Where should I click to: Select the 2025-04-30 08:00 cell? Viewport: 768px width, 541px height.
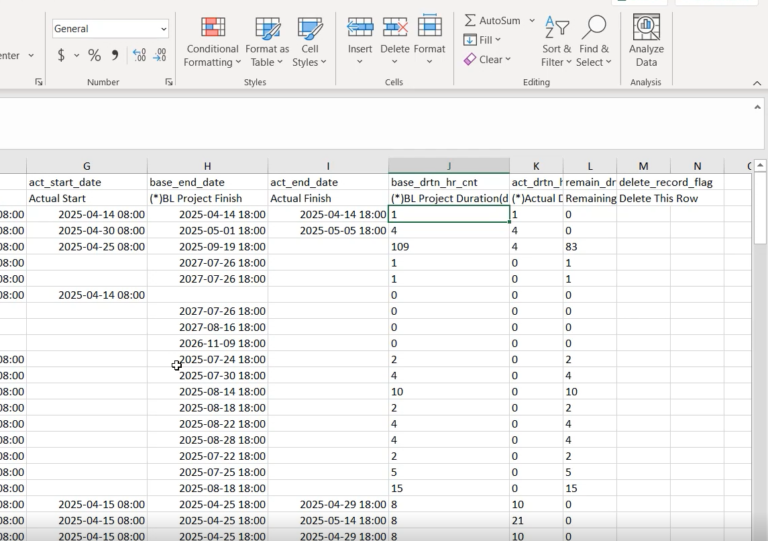tap(87, 231)
